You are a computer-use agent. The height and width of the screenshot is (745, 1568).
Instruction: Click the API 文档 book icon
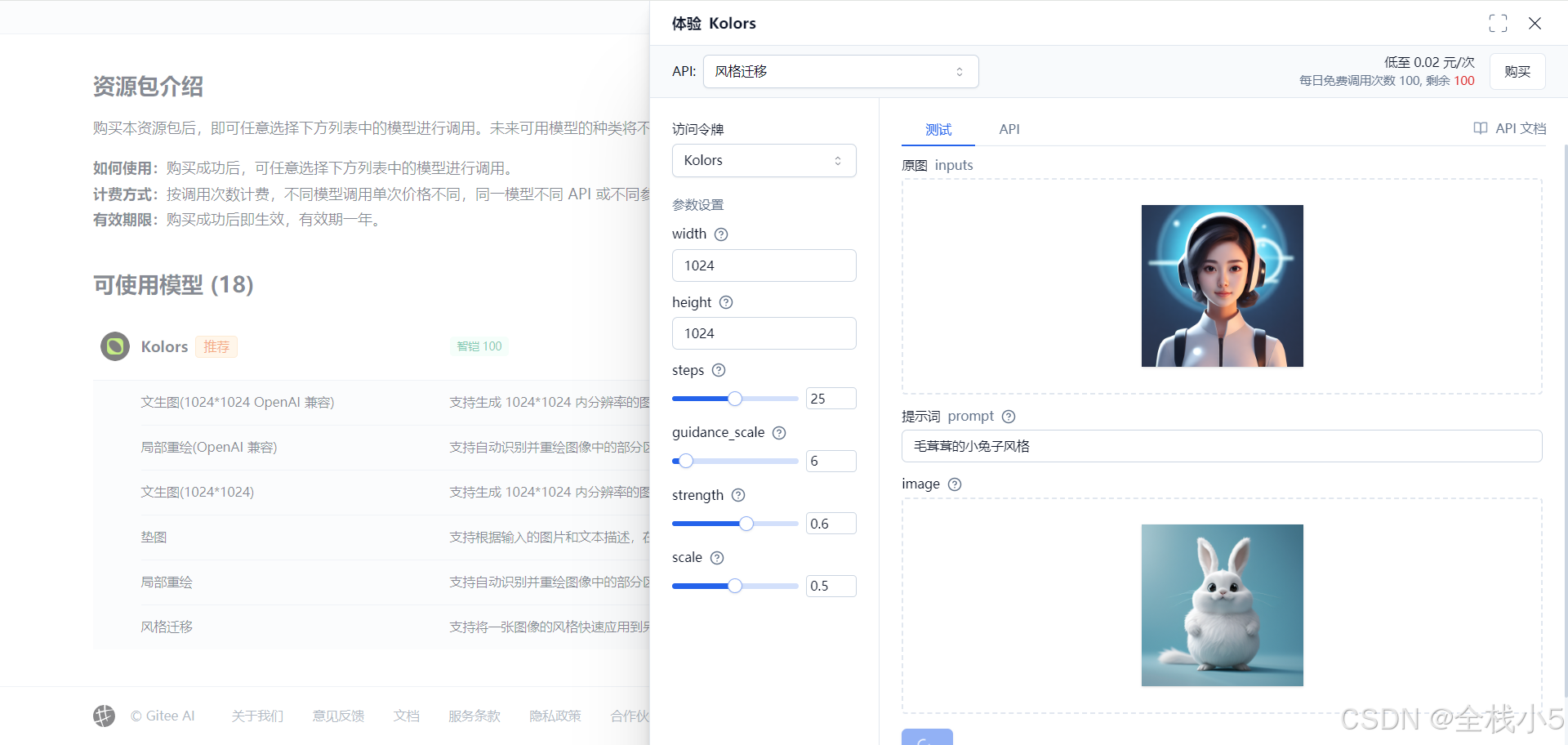[1481, 128]
